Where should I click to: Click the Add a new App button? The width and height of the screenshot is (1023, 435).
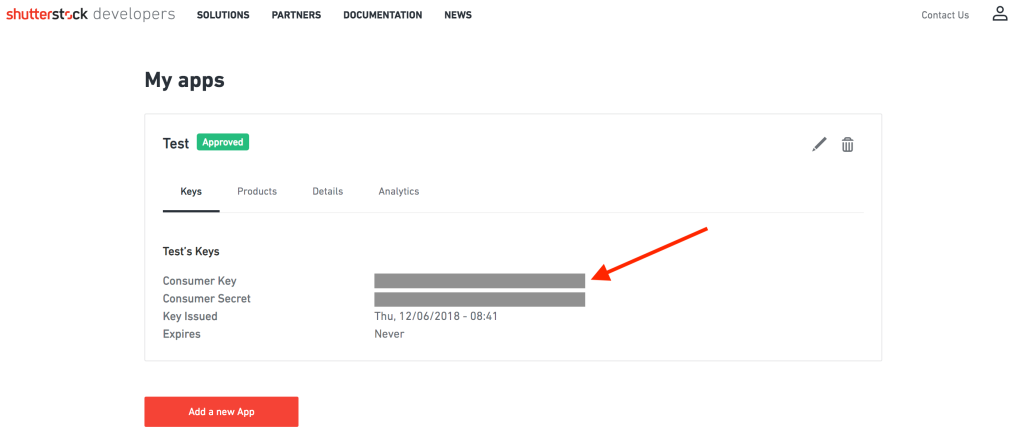[221, 412]
